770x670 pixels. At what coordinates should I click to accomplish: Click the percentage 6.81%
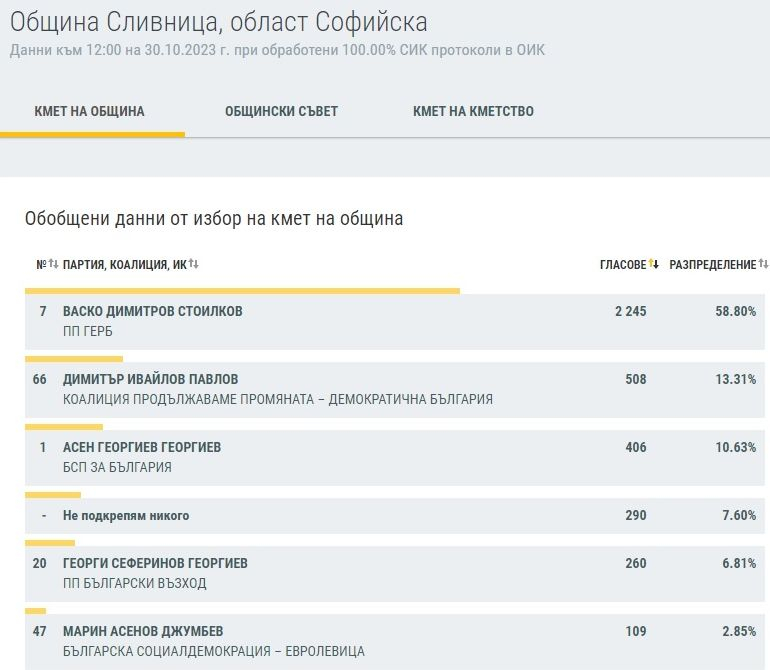(x=739, y=563)
